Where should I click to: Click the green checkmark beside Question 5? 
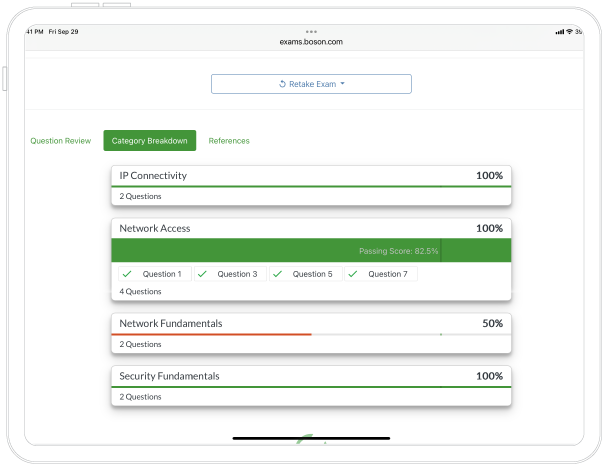(x=276, y=274)
